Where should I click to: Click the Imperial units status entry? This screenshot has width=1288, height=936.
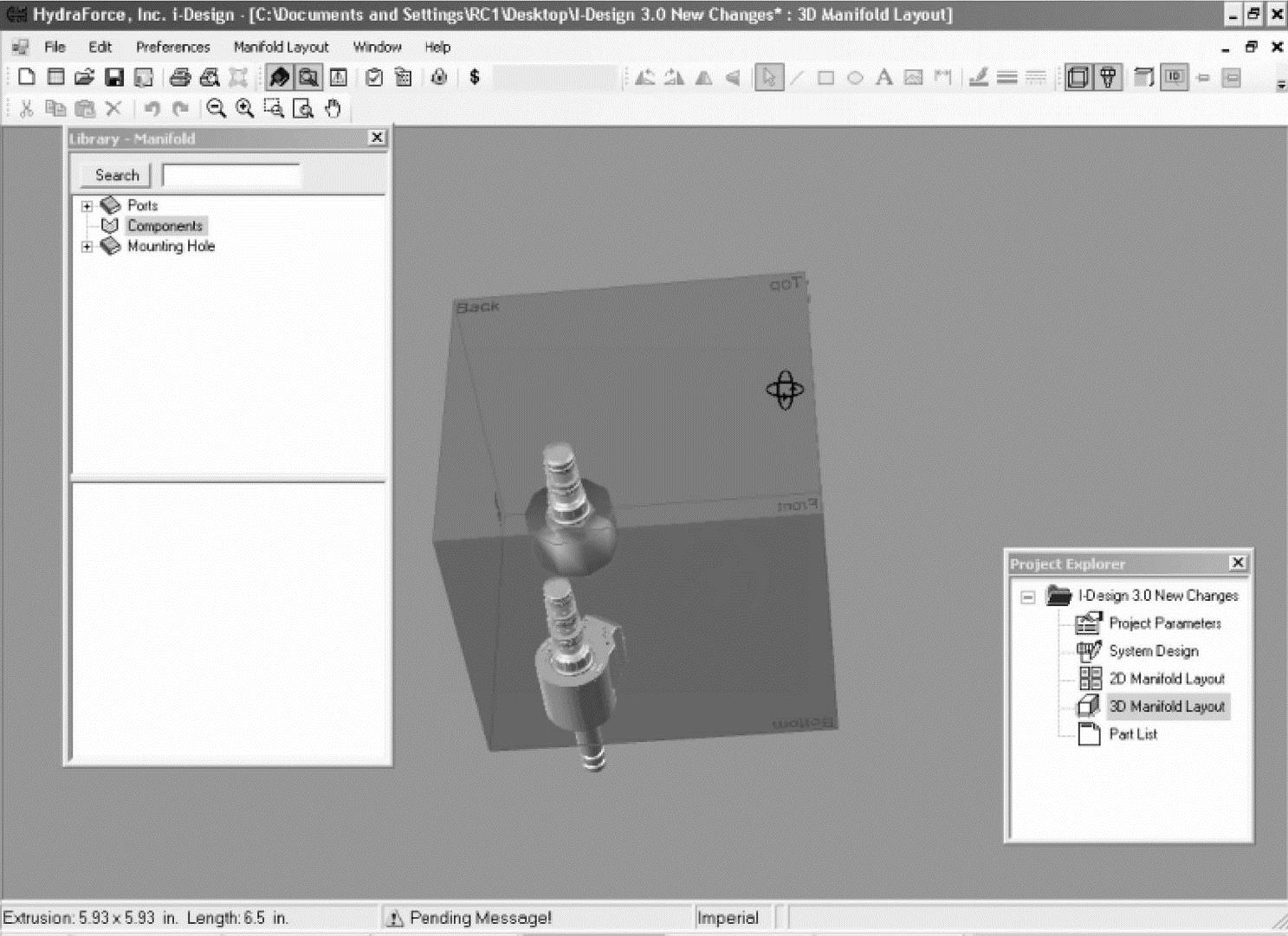(x=728, y=918)
